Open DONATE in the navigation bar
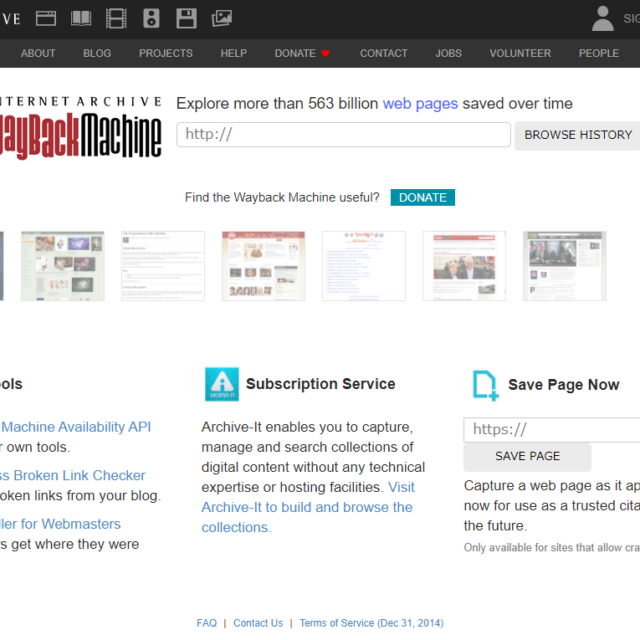Image resolution: width=640 pixels, height=640 pixels. 302,53
